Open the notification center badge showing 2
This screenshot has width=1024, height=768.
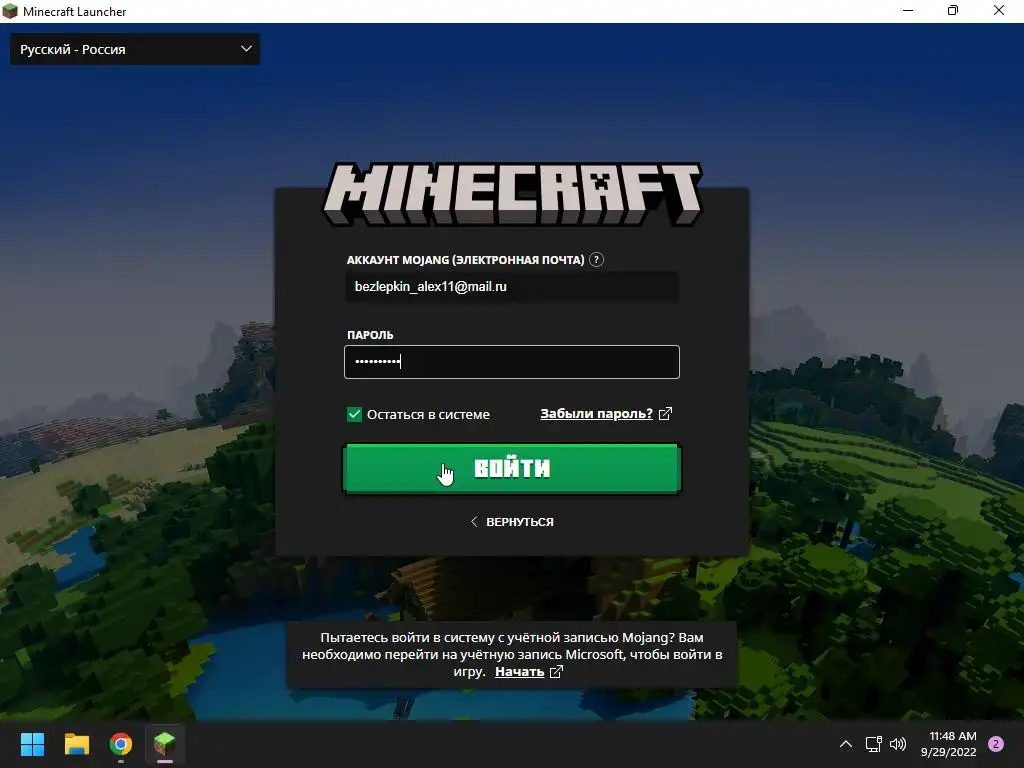(x=996, y=744)
